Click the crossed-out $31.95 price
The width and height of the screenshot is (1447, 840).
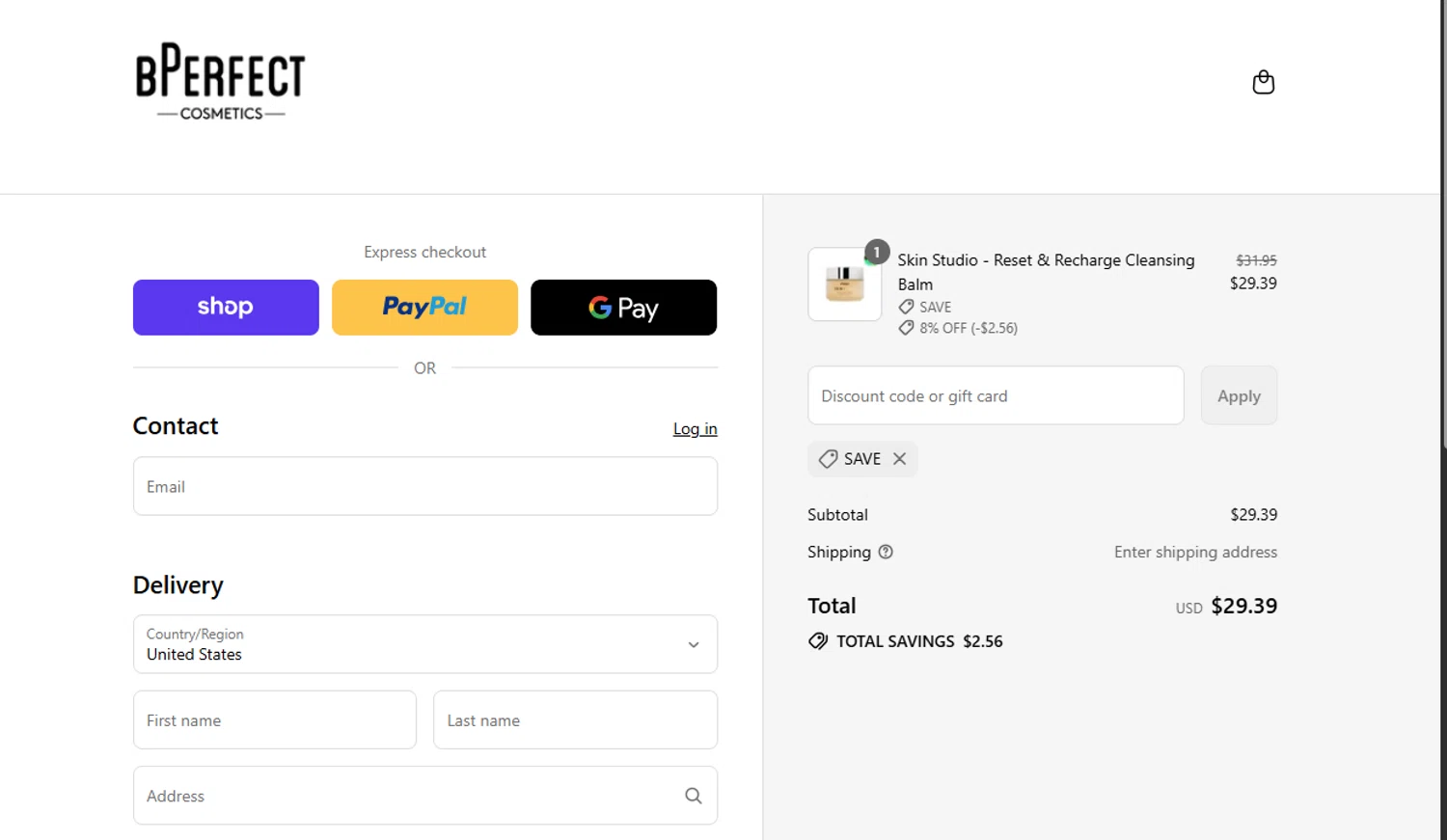click(x=1256, y=260)
